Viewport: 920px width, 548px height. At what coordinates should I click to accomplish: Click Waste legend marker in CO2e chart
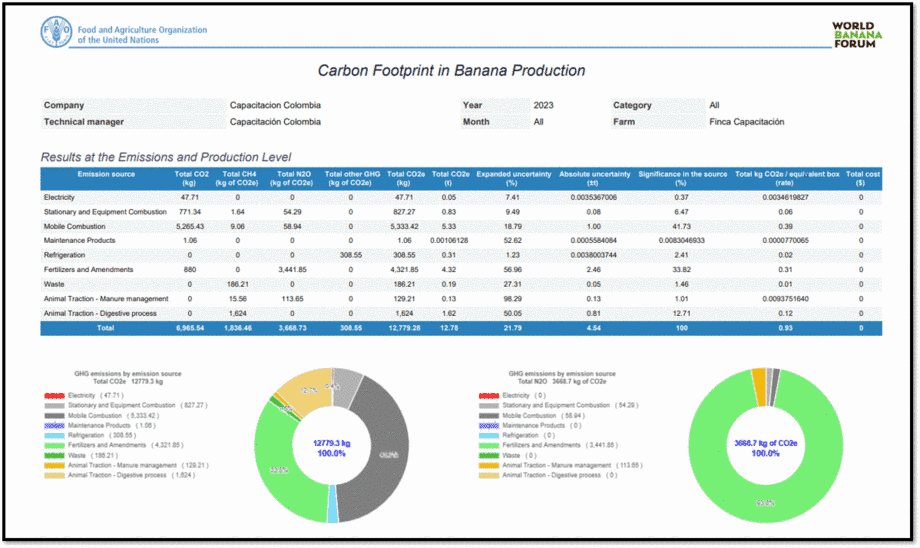(x=52, y=456)
